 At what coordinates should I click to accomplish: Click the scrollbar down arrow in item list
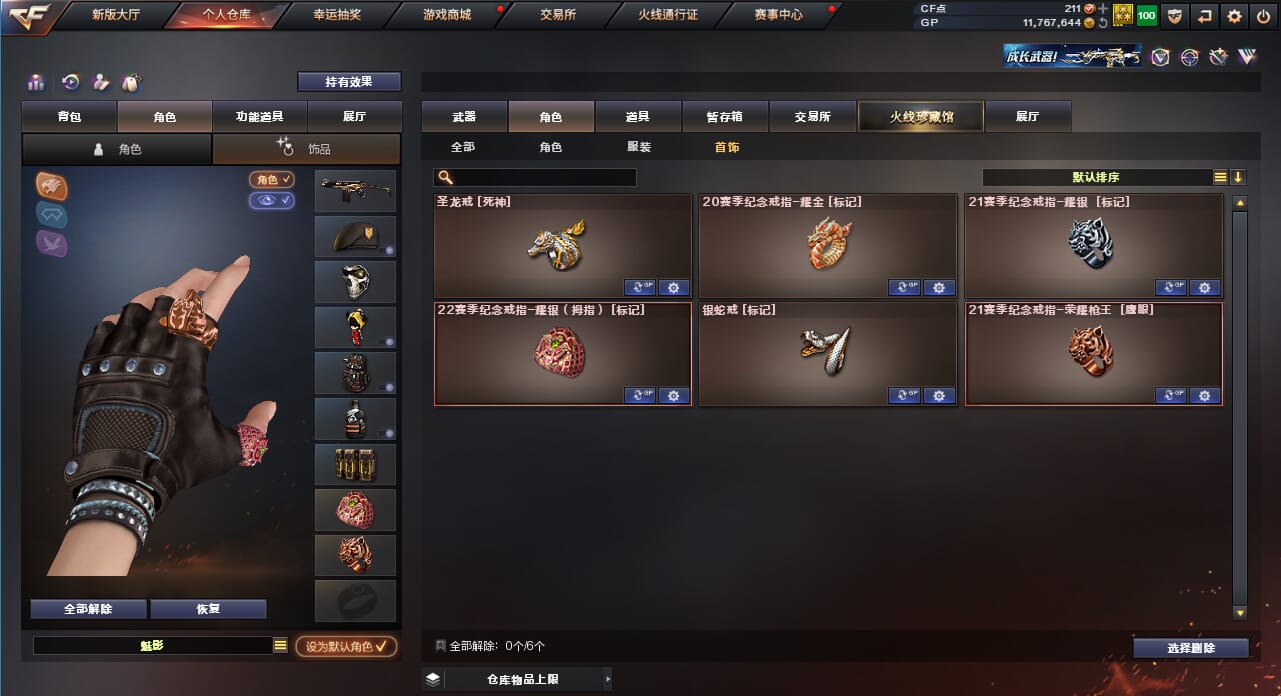(1240, 612)
